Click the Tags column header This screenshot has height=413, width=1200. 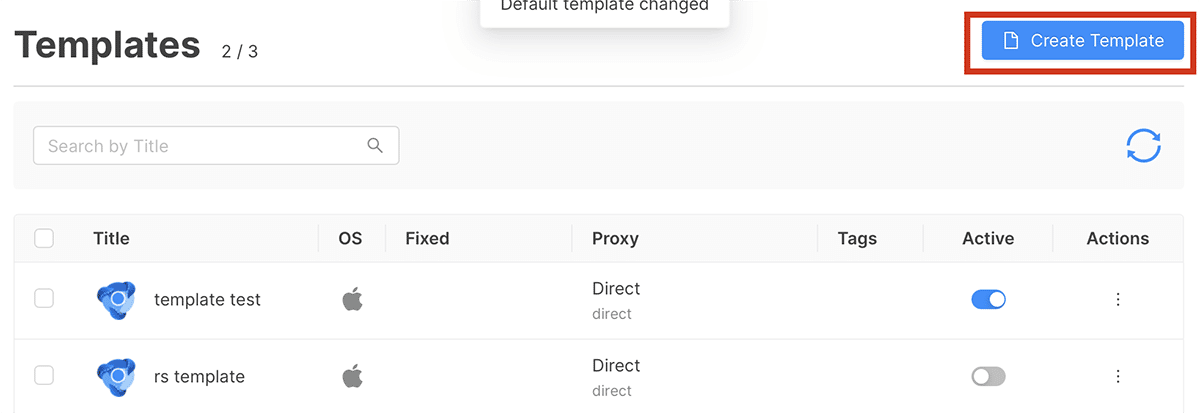pos(857,238)
